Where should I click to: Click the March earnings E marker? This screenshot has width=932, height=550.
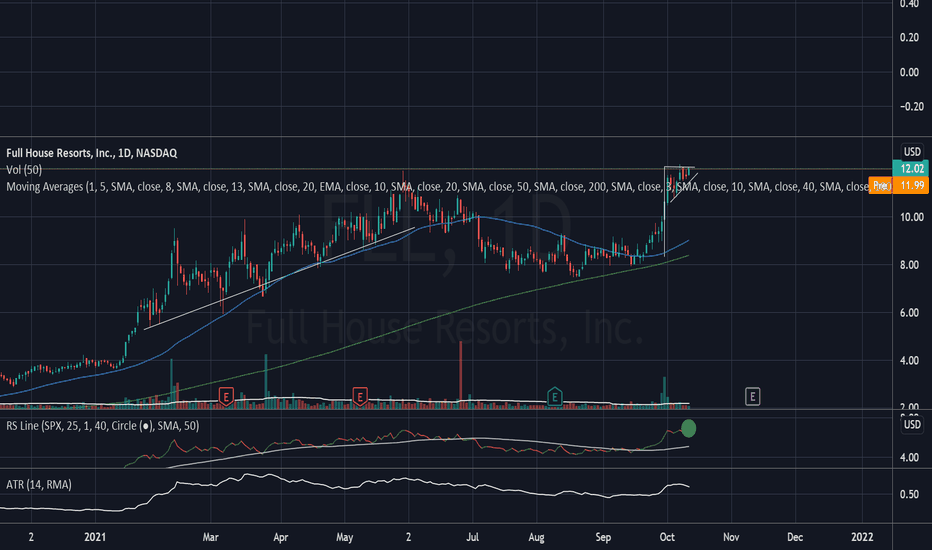[x=226, y=396]
